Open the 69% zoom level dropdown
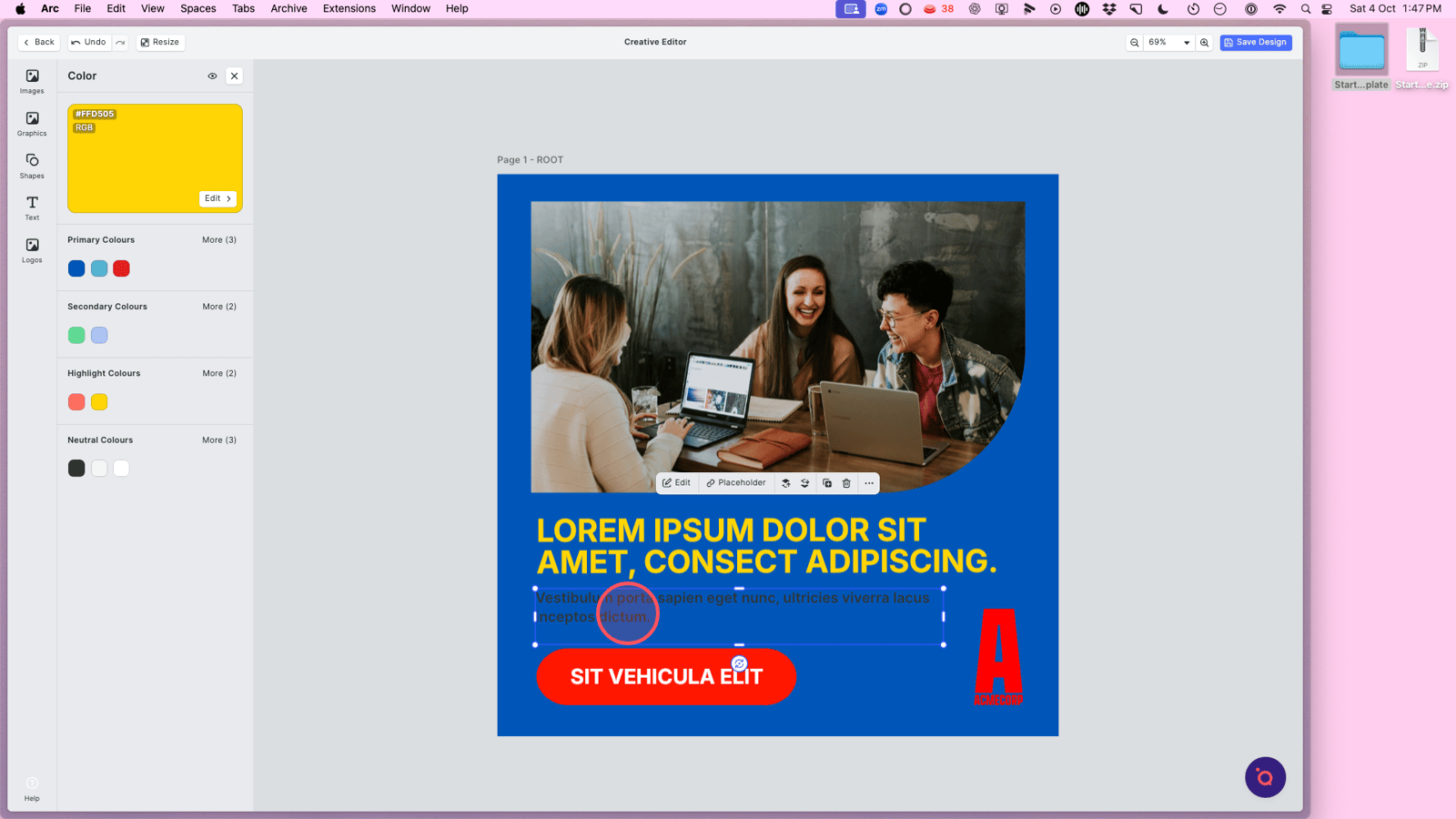1456x819 pixels. coord(1168,43)
